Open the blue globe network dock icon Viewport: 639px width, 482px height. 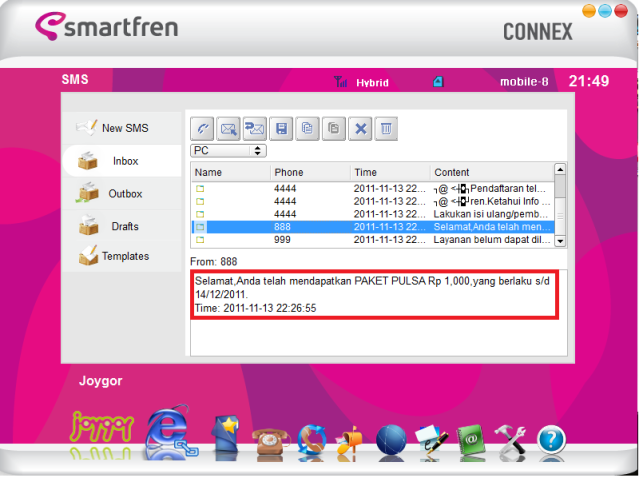click(x=391, y=440)
